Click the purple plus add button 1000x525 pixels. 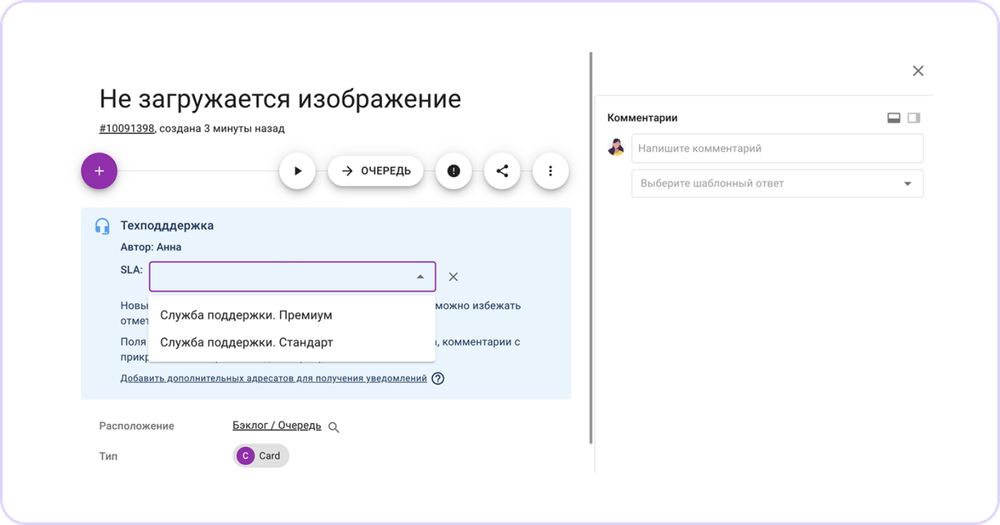coord(99,171)
